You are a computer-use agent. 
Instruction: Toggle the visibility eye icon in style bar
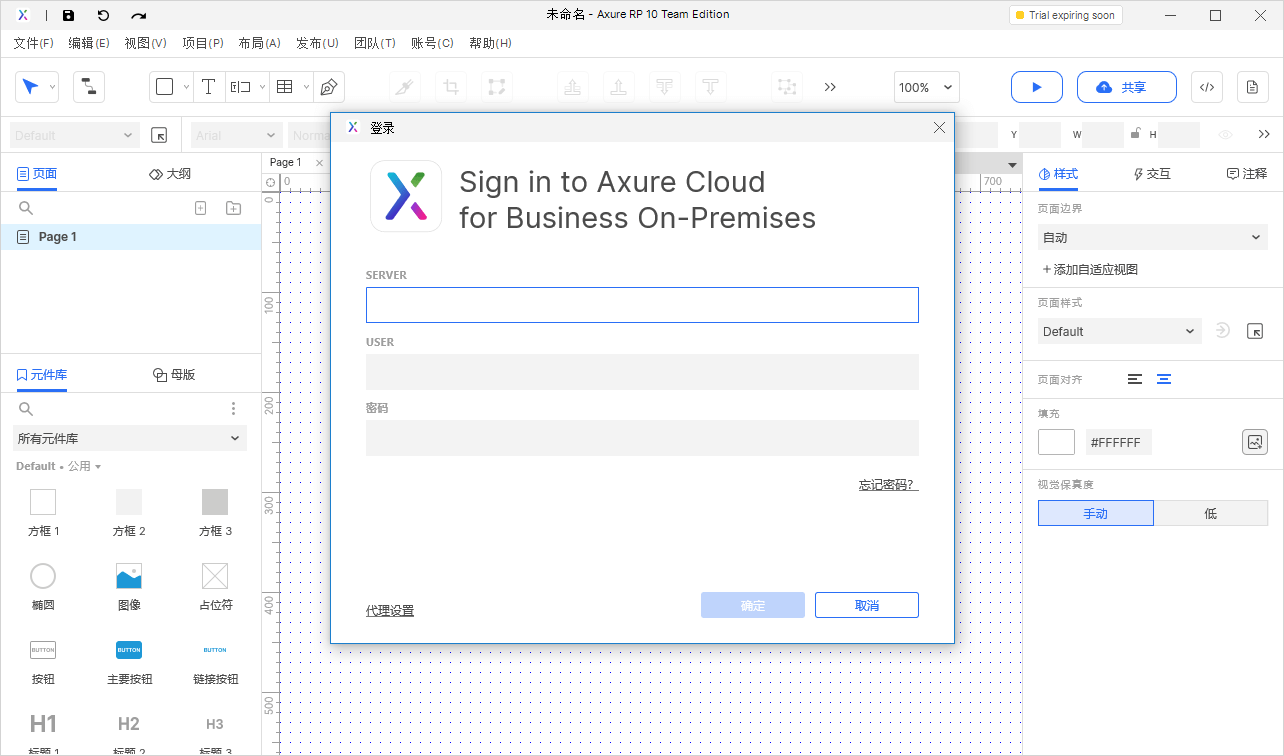coord(1226,134)
